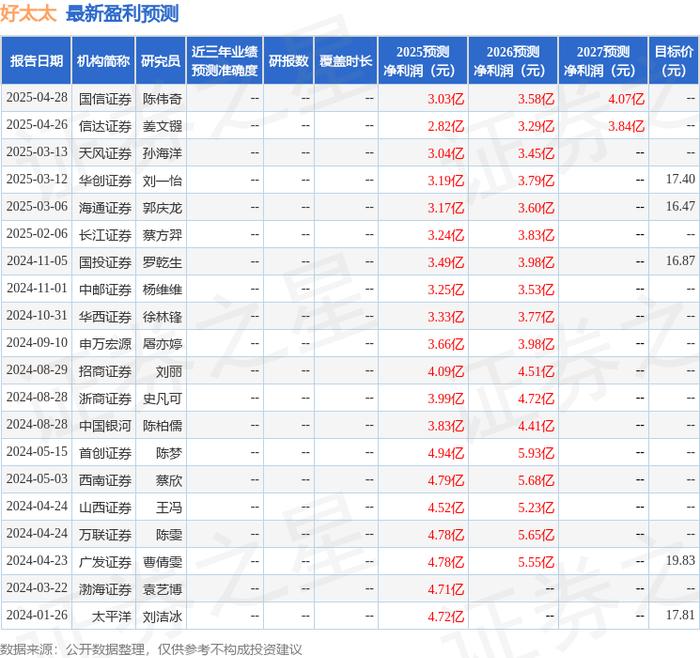Image resolution: width=700 pixels, height=658 pixels.
Task: Click the 近三年业绩预测准确度 column header
Action: tap(225, 61)
